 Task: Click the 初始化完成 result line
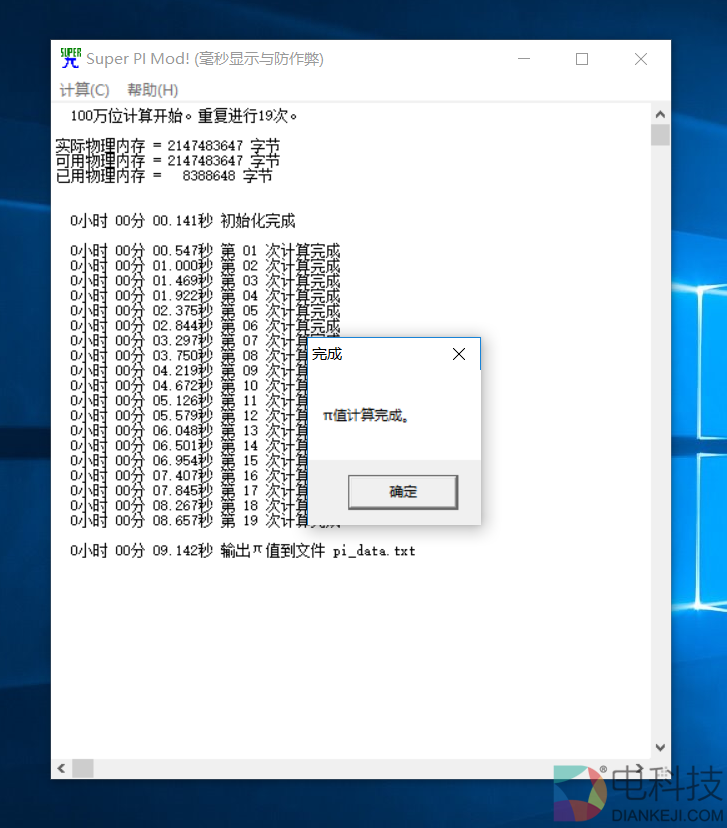183,221
